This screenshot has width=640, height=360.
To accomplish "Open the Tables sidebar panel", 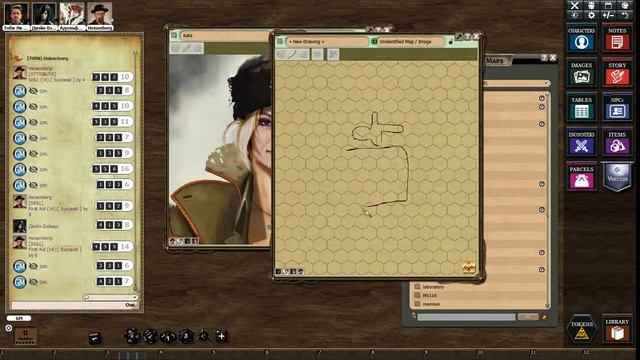I will click(x=581, y=107).
